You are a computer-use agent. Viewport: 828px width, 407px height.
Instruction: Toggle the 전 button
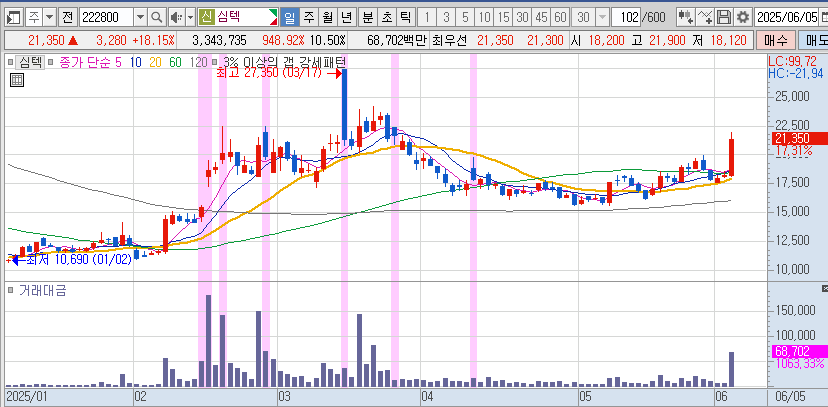(x=67, y=18)
